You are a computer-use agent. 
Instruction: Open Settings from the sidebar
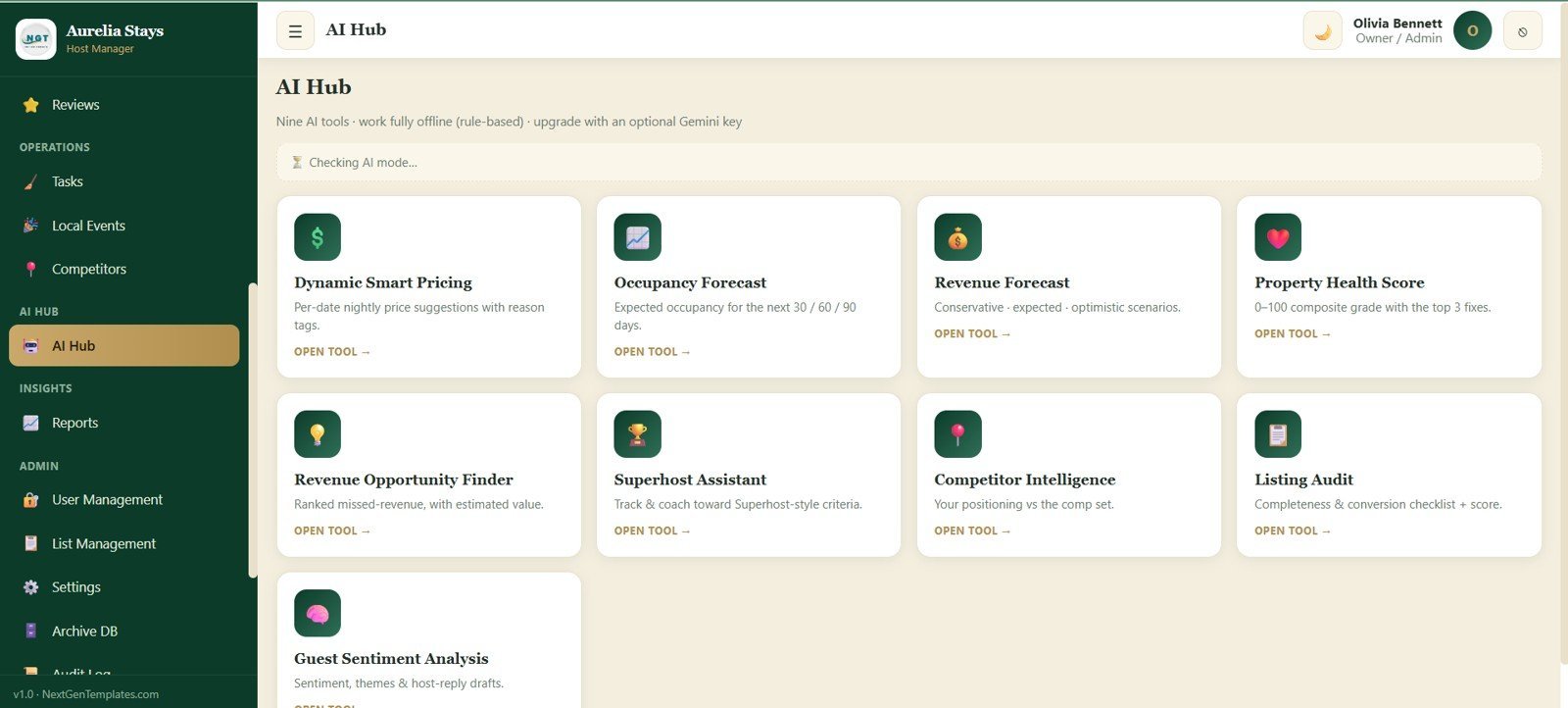point(123,587)
